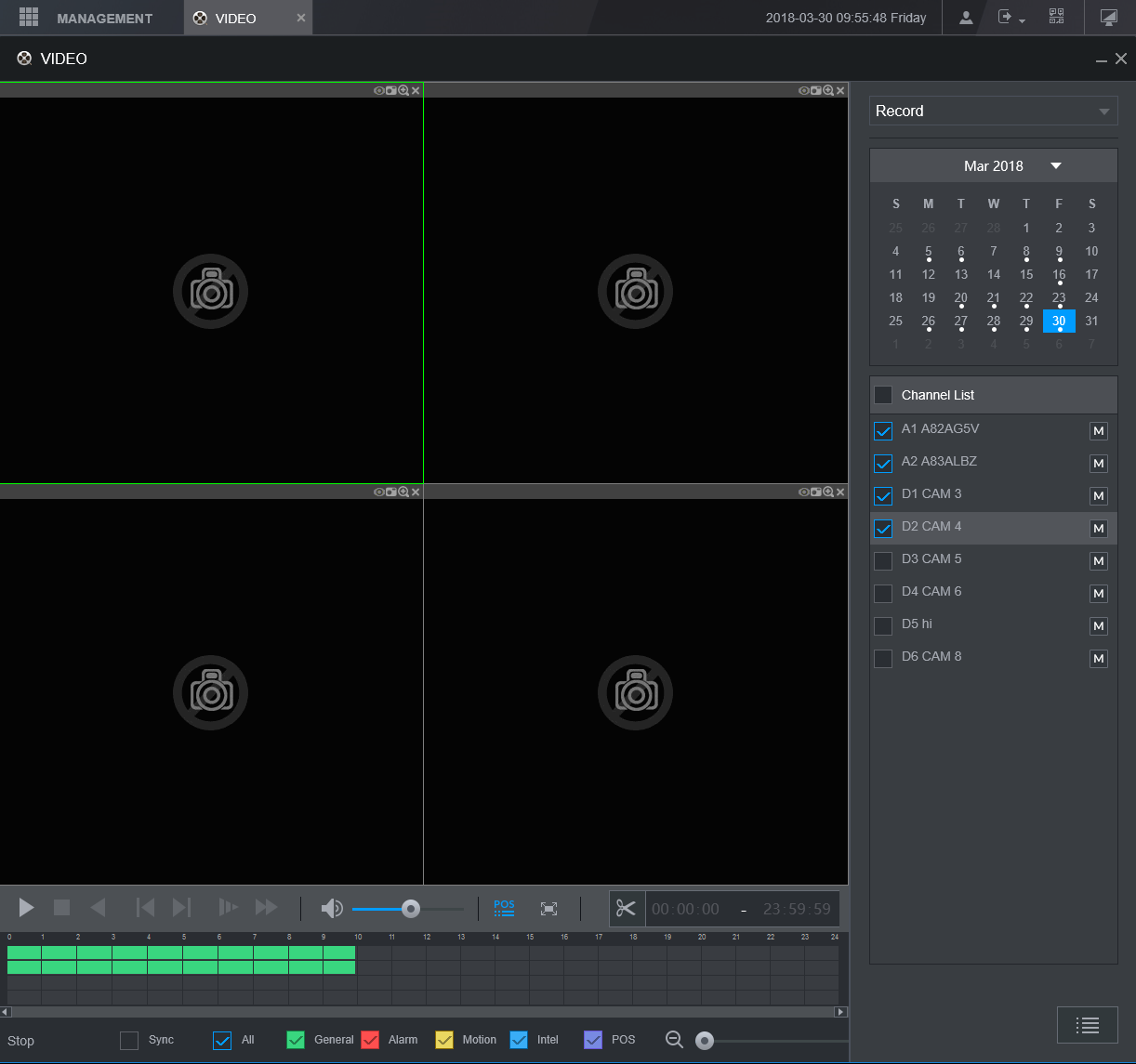Screen dimensions: 1136x1064
Task: Check the D3 CAM 5 channel
Action: coord(883,560)
